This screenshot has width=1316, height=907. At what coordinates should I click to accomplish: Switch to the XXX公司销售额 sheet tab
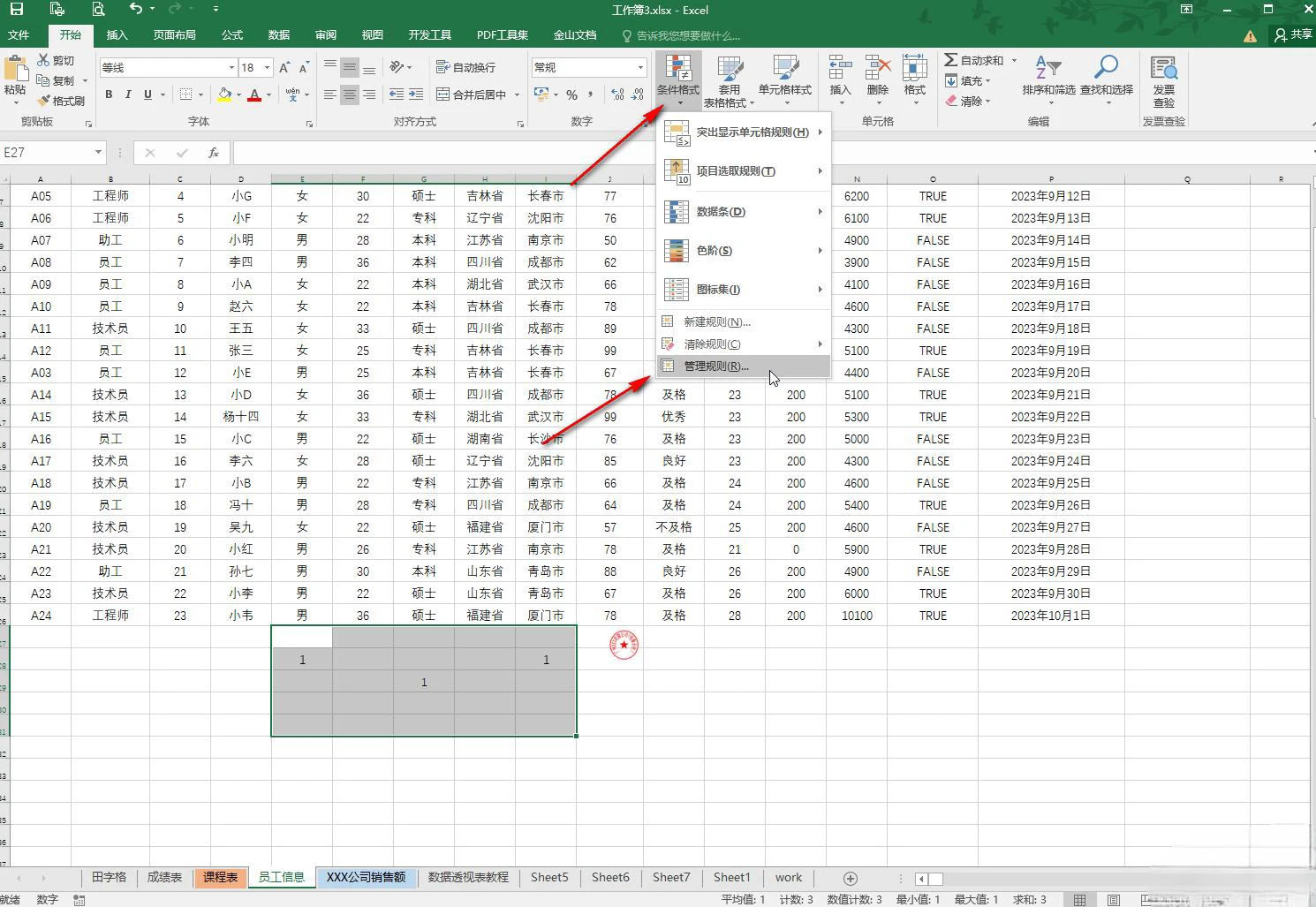(366, 877)
